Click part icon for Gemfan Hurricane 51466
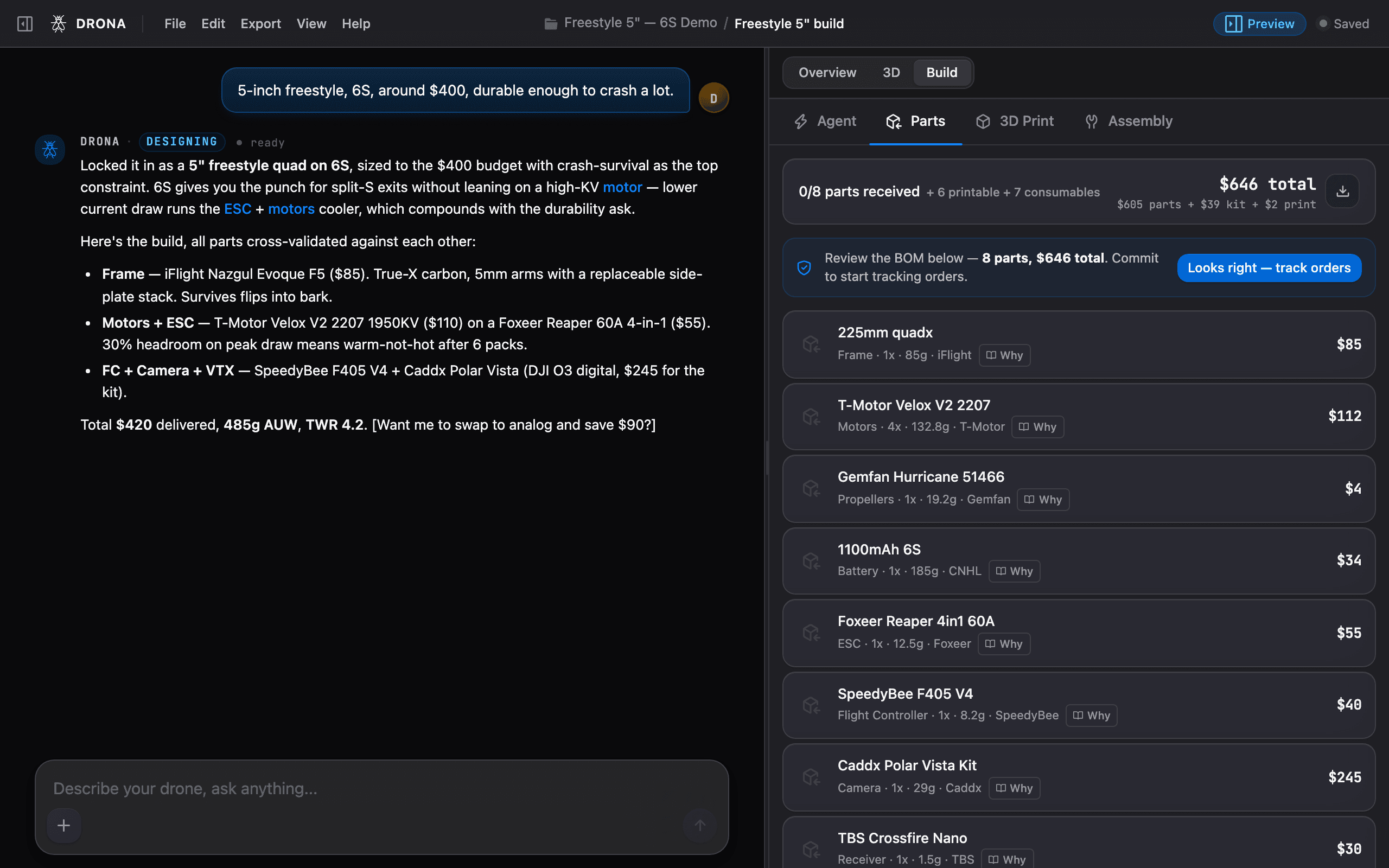Image resolution: width=1389 pixels, height=868 pixels. coord(811,489)
